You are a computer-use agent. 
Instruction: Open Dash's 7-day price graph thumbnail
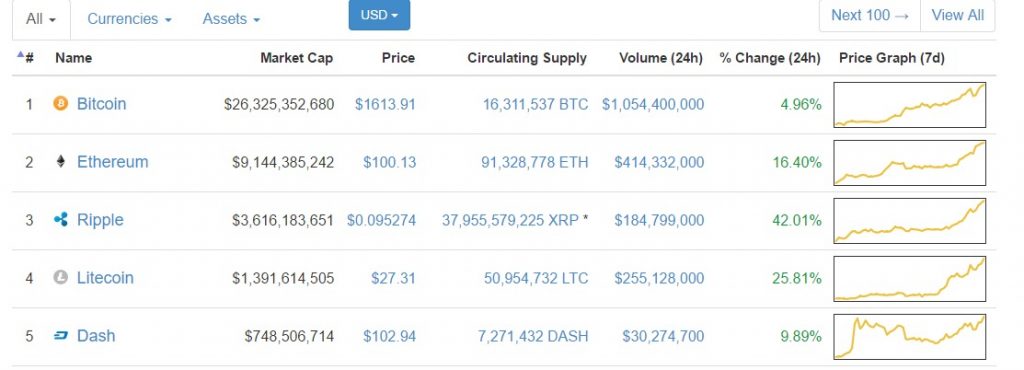910,337
